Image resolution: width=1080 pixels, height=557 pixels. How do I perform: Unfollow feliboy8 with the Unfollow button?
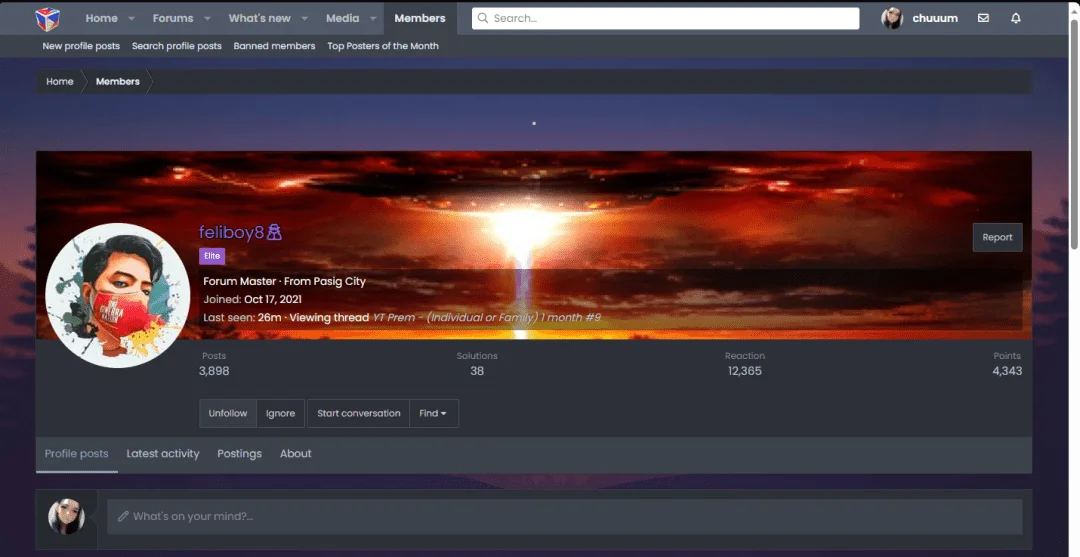(x=228, y=413)
